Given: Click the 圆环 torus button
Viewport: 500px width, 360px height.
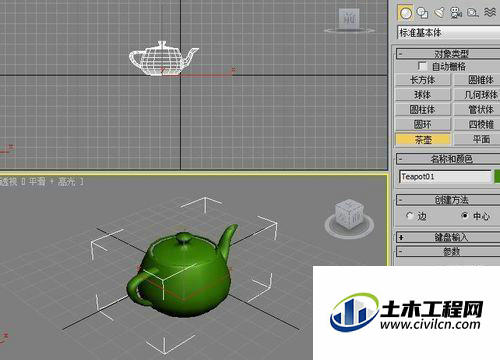Looking at the screenshot, I should pyautogui.click(x=423, y=124).
